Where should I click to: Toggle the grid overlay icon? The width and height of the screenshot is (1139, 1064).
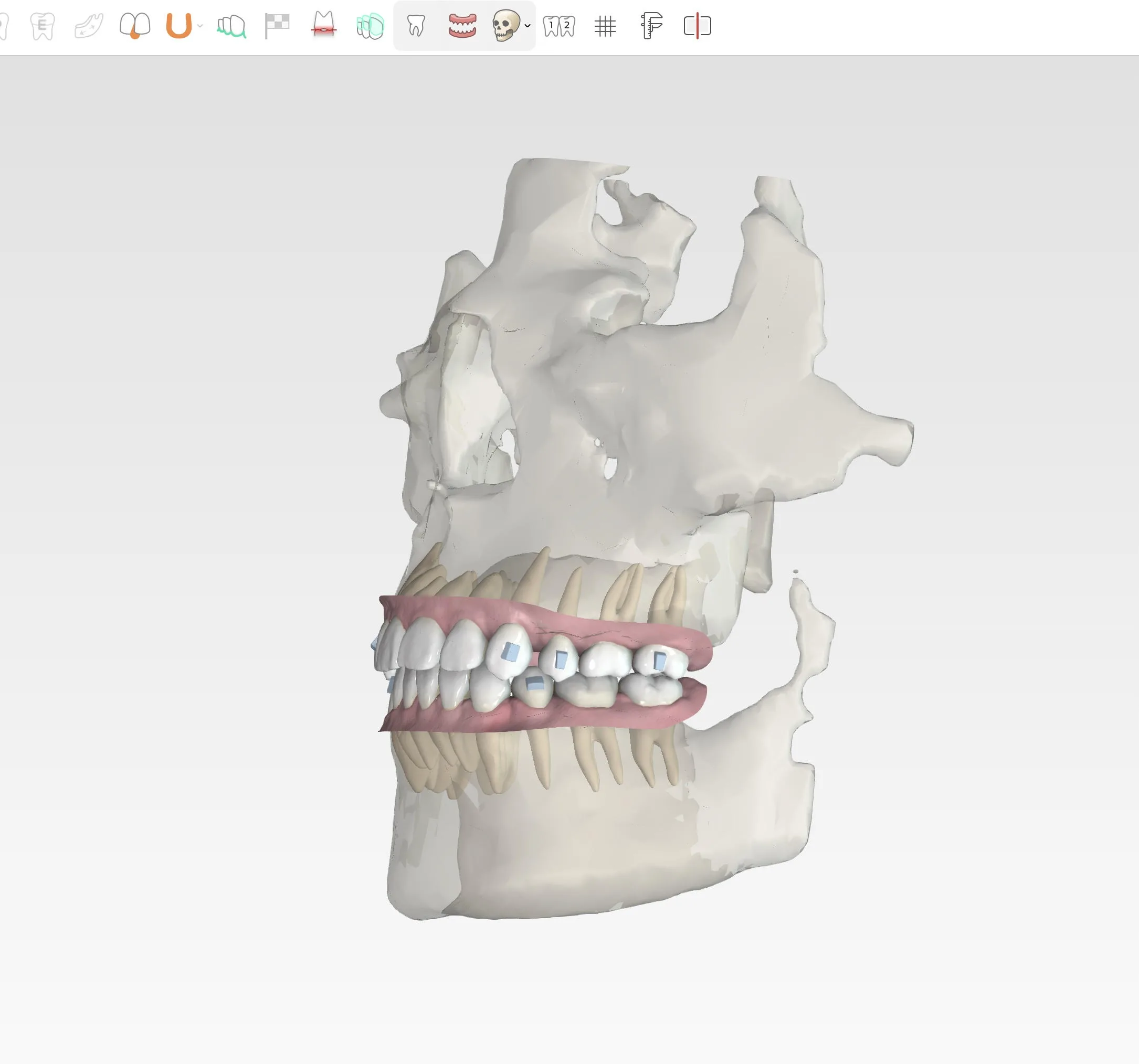tap(605, 26)
